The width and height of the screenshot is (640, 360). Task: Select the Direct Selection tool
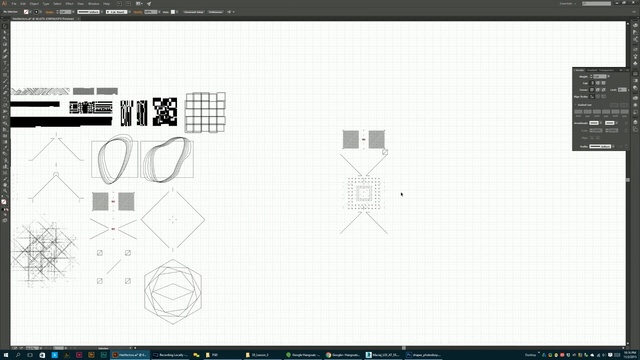point(5,32)
